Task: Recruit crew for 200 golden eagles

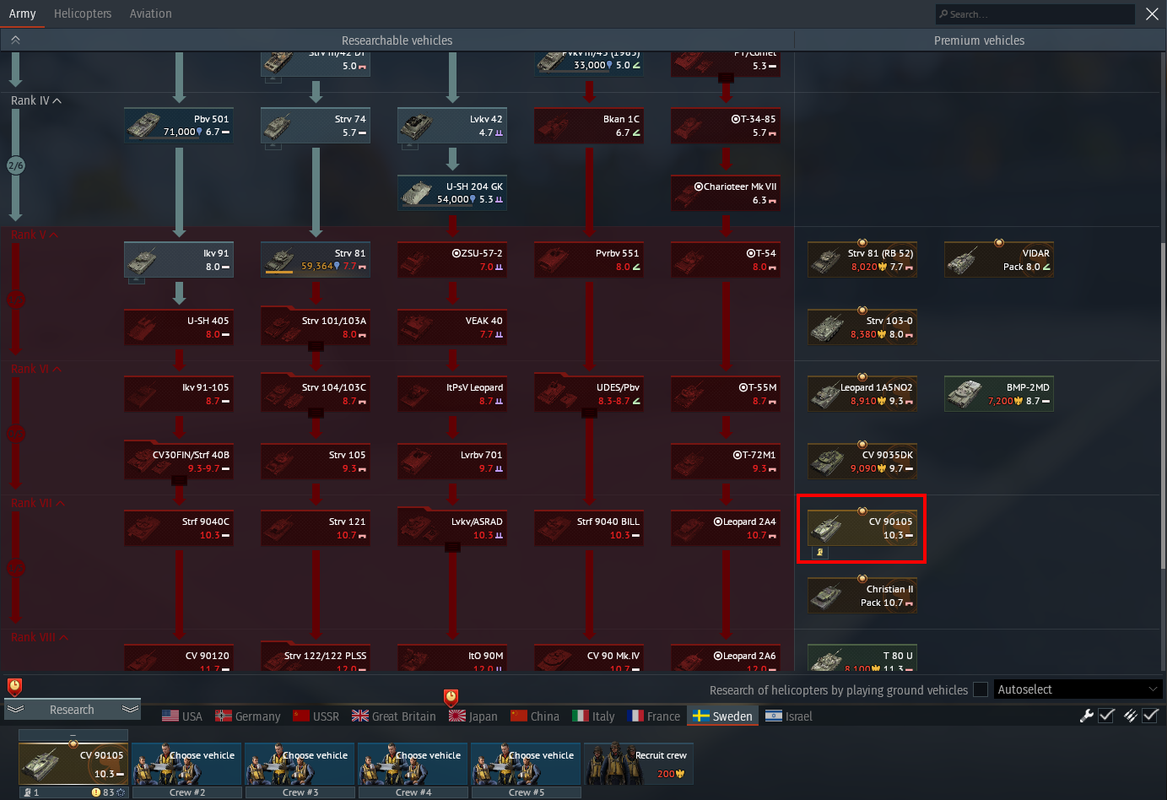Action: (x=639, y=764)
